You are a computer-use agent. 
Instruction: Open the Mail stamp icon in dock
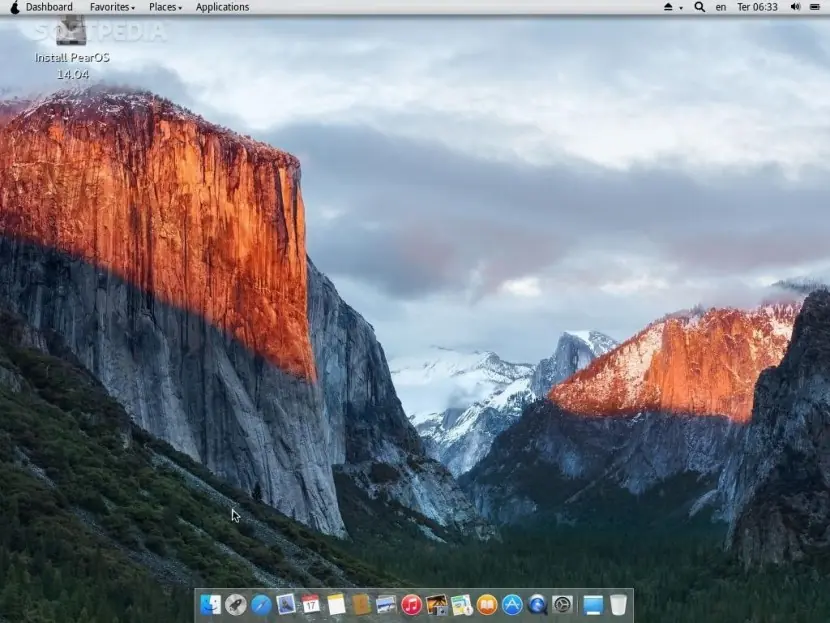point(286,604)
